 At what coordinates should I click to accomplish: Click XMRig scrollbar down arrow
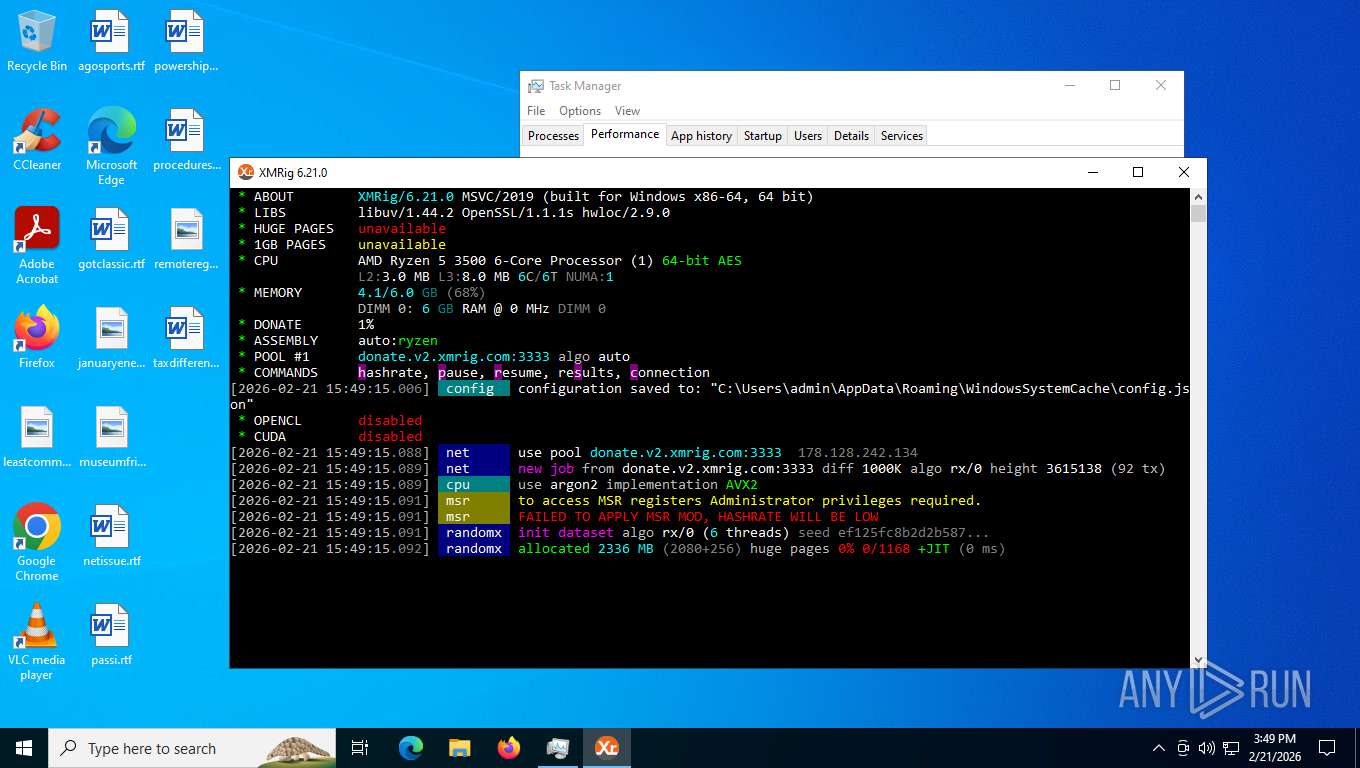pyautogui.click(x=1198, y=660)
